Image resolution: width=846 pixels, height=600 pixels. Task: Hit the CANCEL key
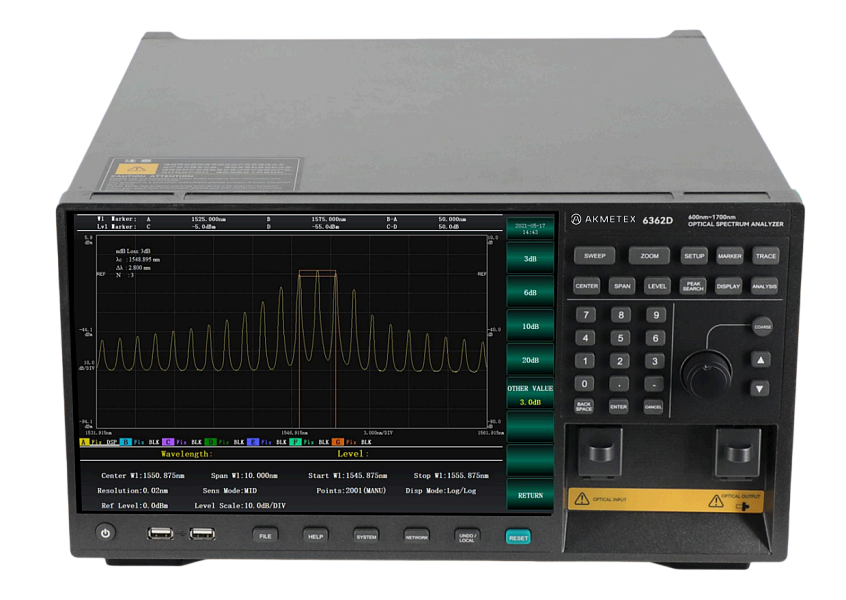[653, 407]
